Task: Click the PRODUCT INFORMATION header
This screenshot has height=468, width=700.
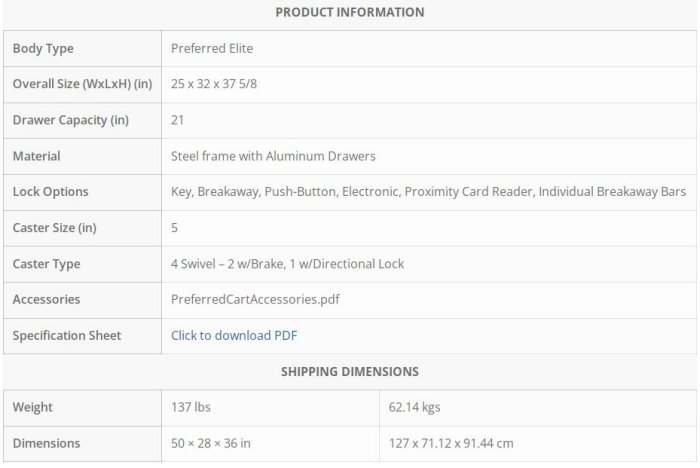Action: 349,12
